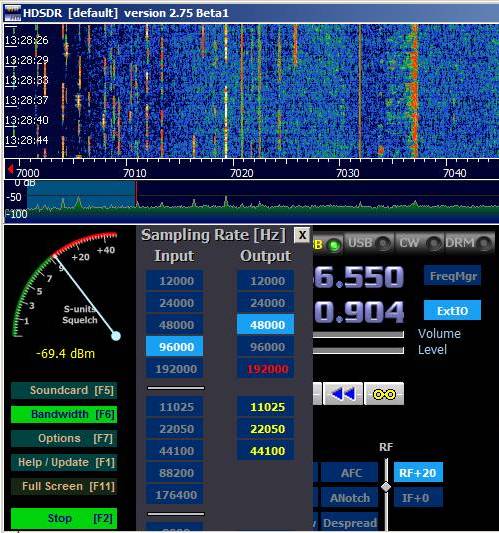Image resolution: width=499 pixels, height=533 pixels.
Task: Switch demodulation mode to CW
Action: tap(419, 243)
